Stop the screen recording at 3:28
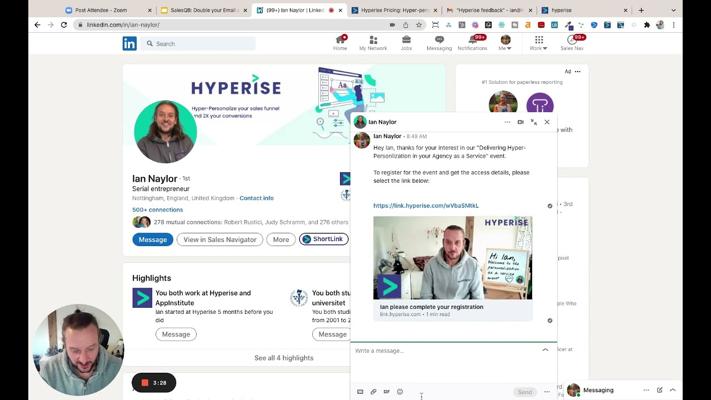Viewport: 711px width, 400px height. pos(145,382)
